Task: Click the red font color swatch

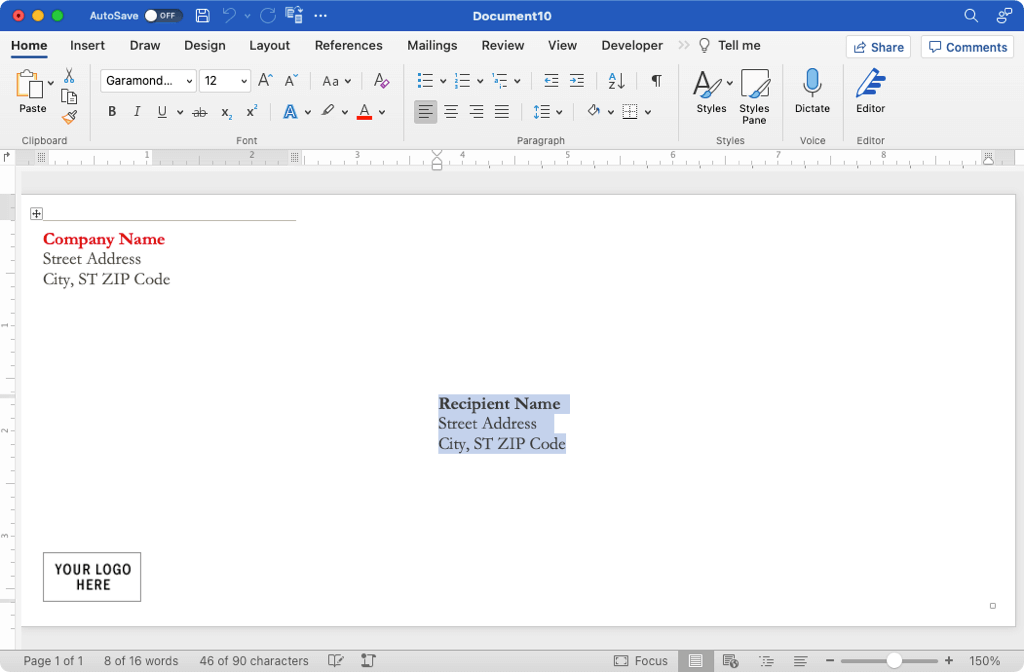Action: [364, 111]
